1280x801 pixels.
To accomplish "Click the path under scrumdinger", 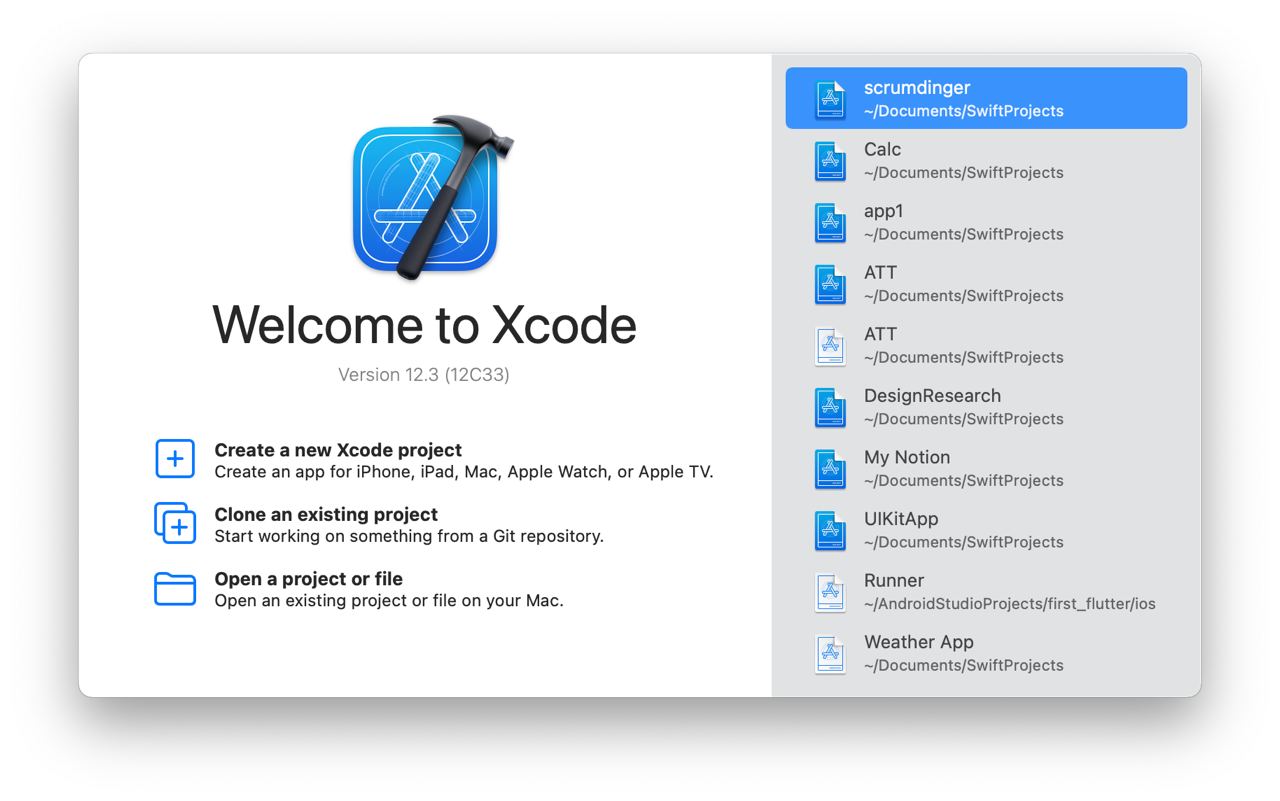I will [x=964, y=111].
